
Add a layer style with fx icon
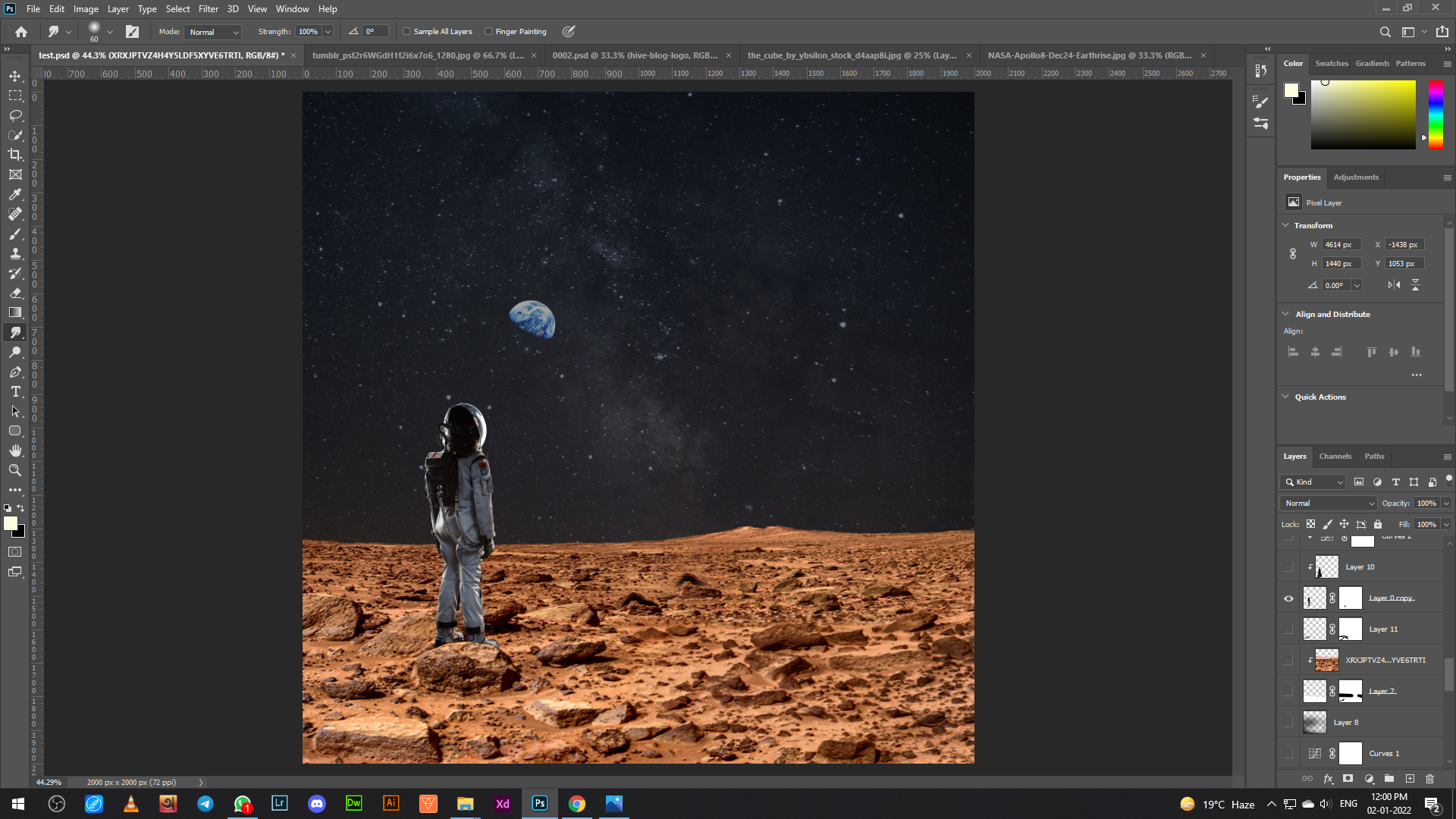point(1328,778)
